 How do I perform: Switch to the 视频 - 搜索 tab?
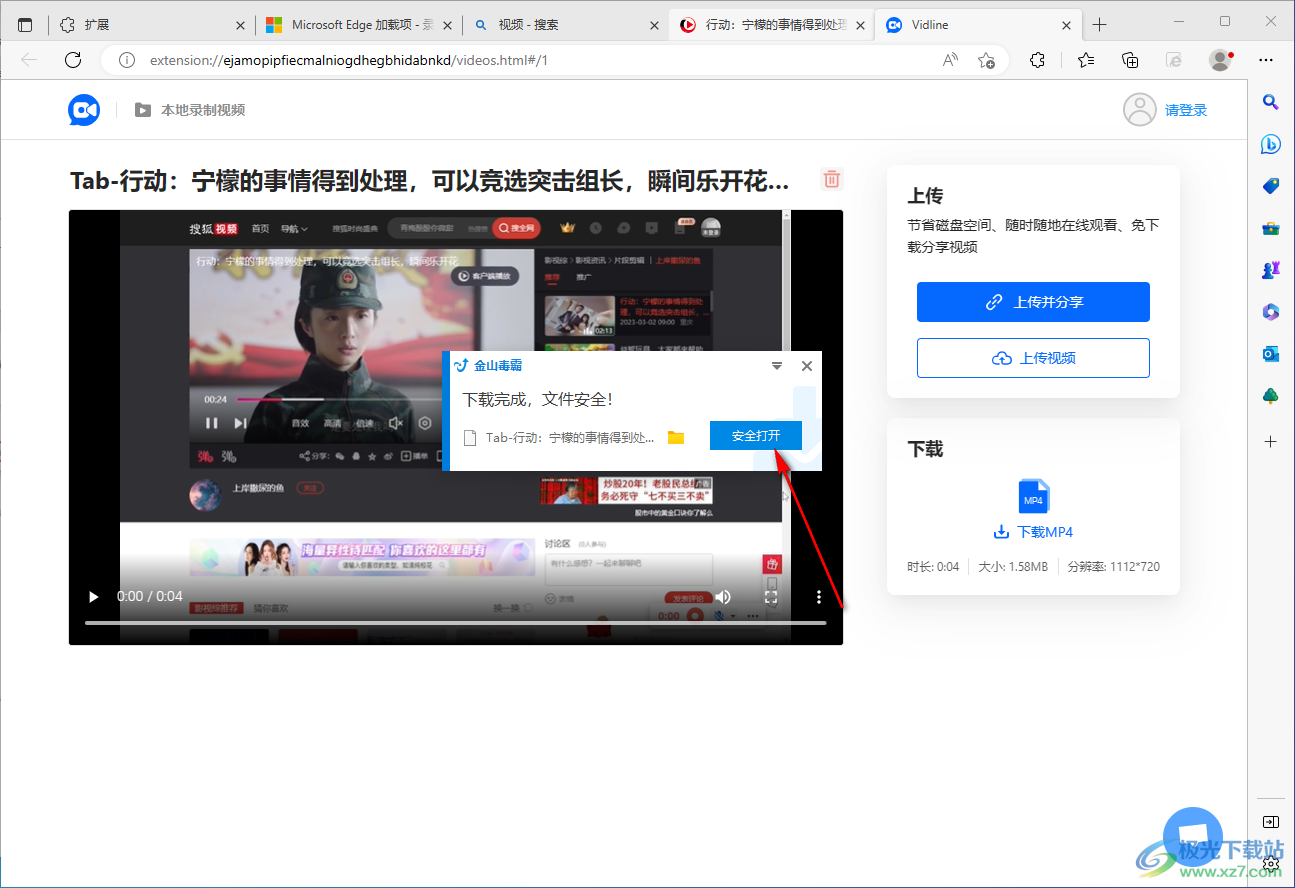pyautogui.click(x=565, y=25)
